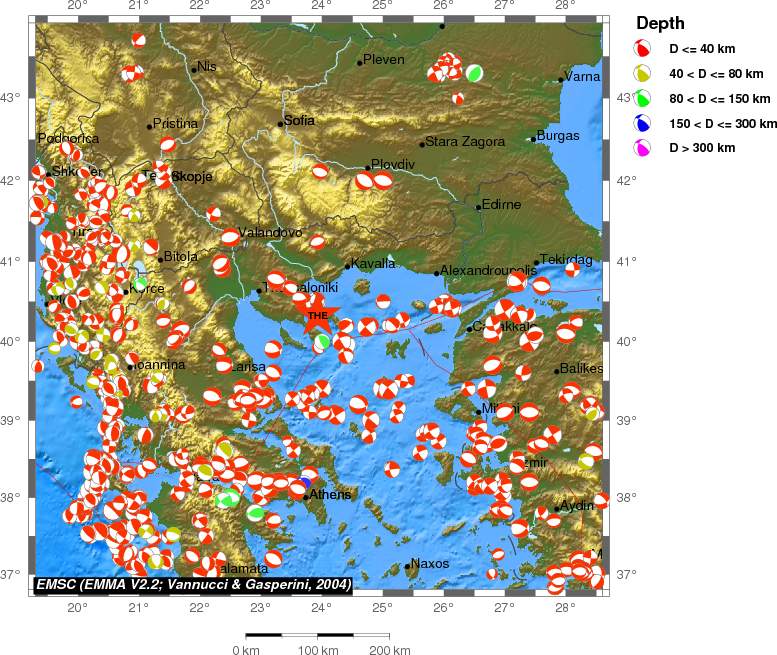Click the Tekirdag city label
The width and height of the screenshot is (777, 655).
click(566, 260)
